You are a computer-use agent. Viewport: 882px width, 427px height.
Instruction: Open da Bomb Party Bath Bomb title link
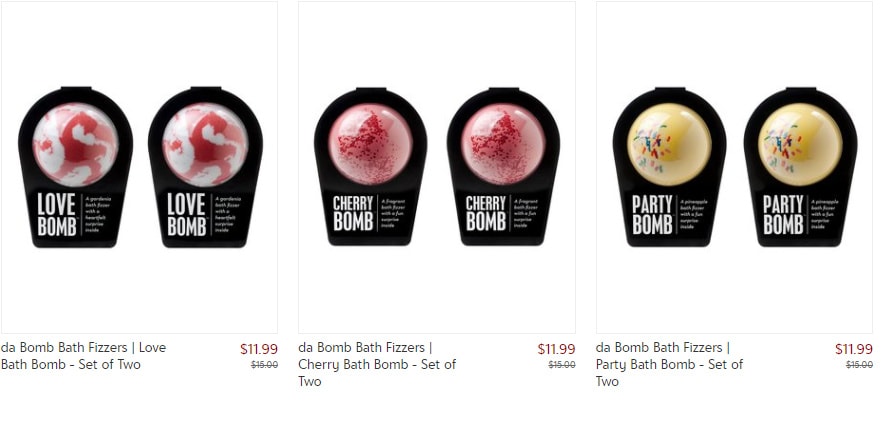click(x=669, y=364)
